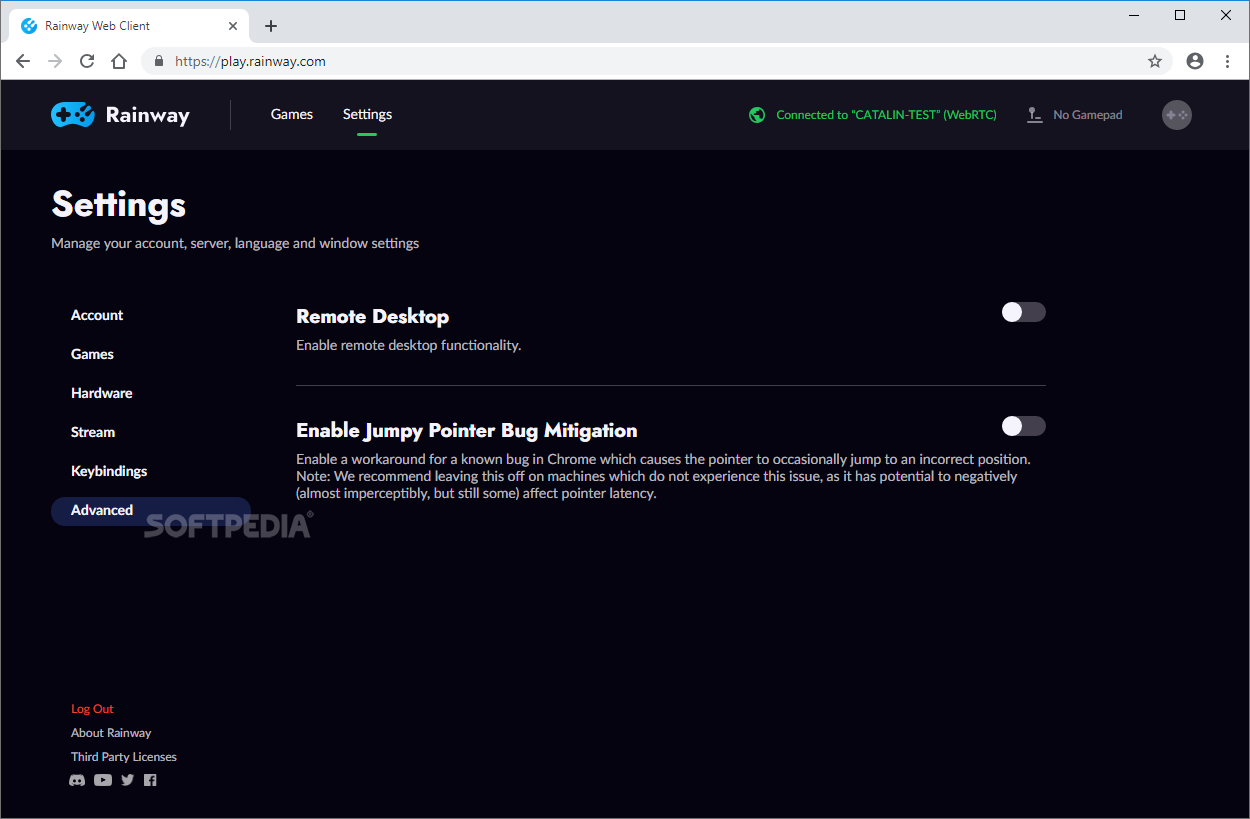The height and width of the screenshot is (819, 1250).
Task: Click 'Enable remote desktop functionality.' description
Action: pyautogui.click(x=408, y=345)
